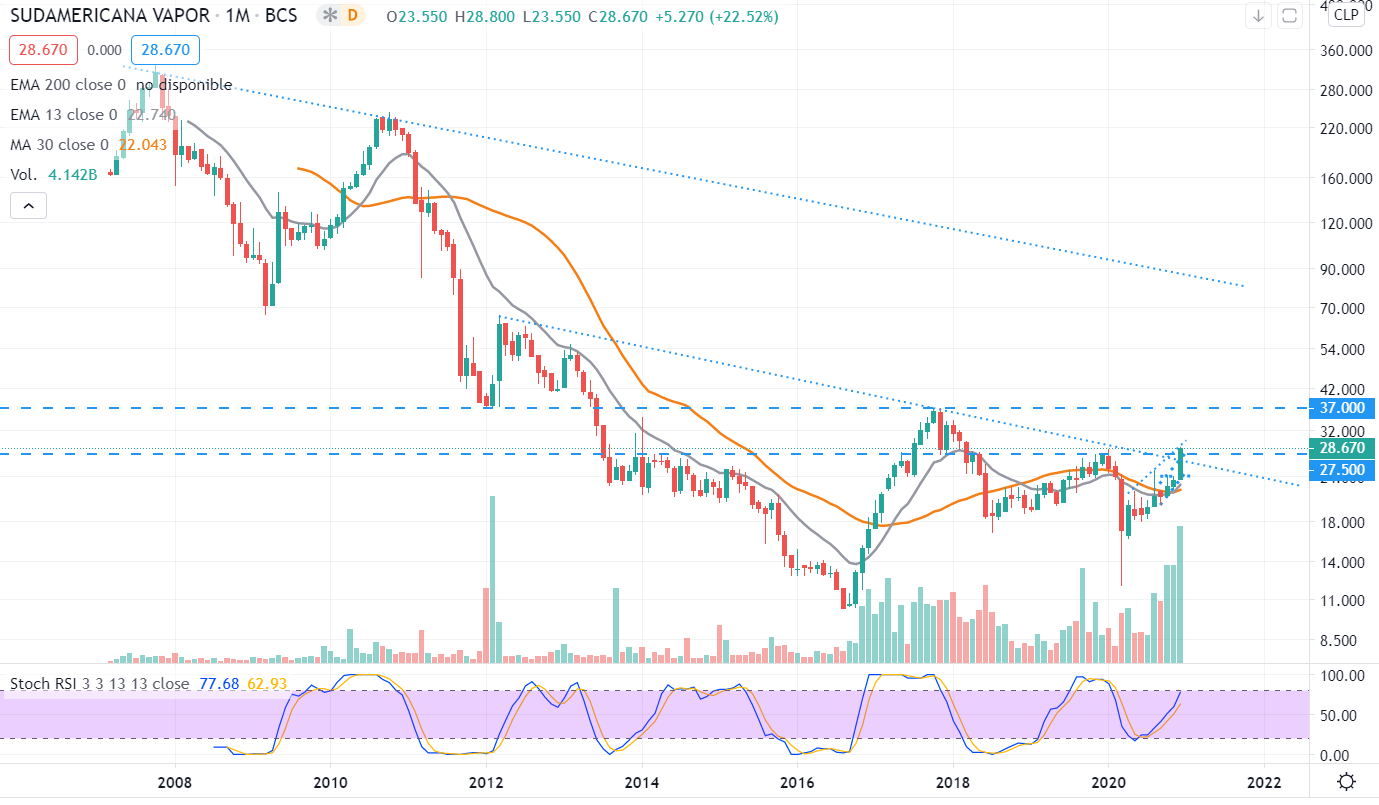
Task: Select the EMA 13 close 0 indicator legend
Action: [64, 115]
